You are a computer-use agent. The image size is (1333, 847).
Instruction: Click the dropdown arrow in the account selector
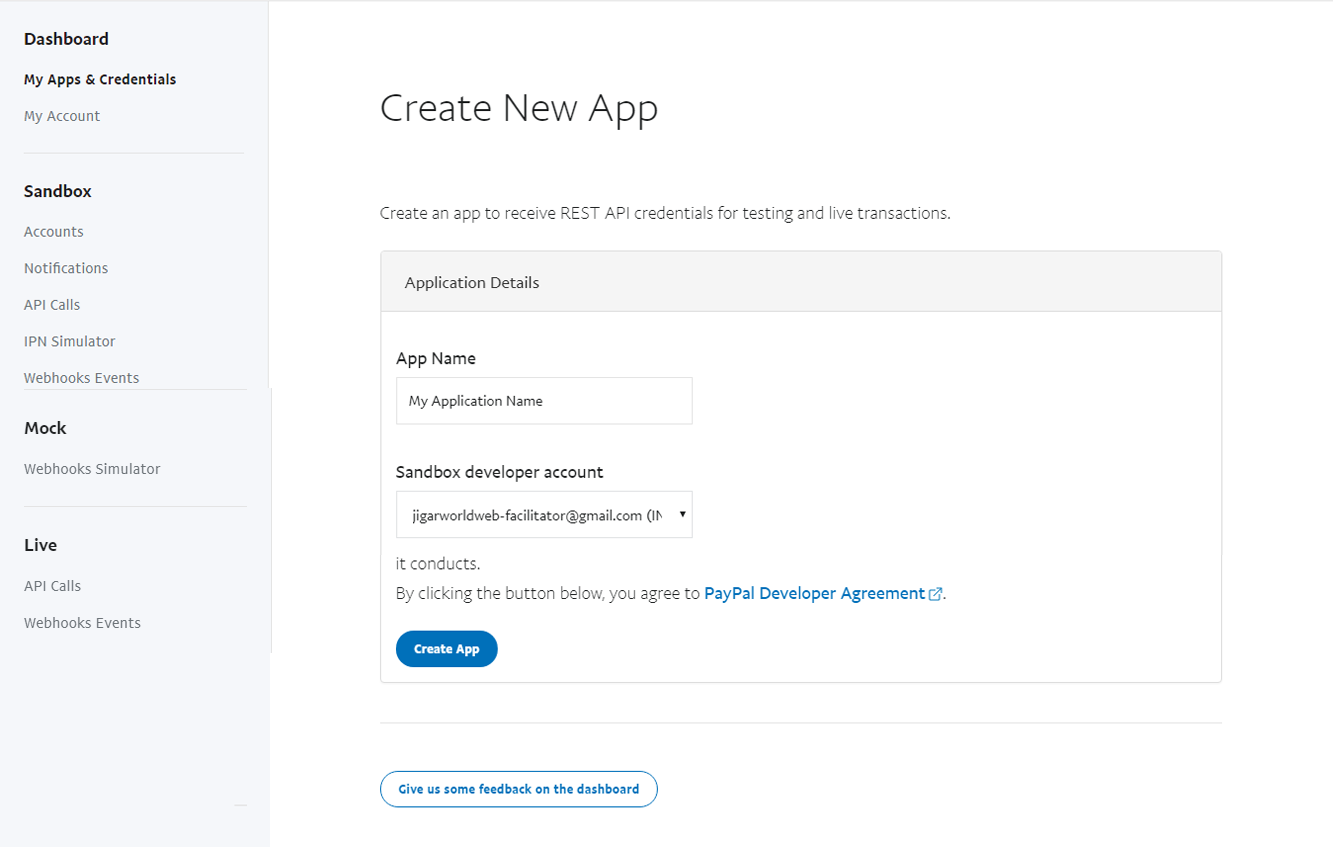(682, 514)
